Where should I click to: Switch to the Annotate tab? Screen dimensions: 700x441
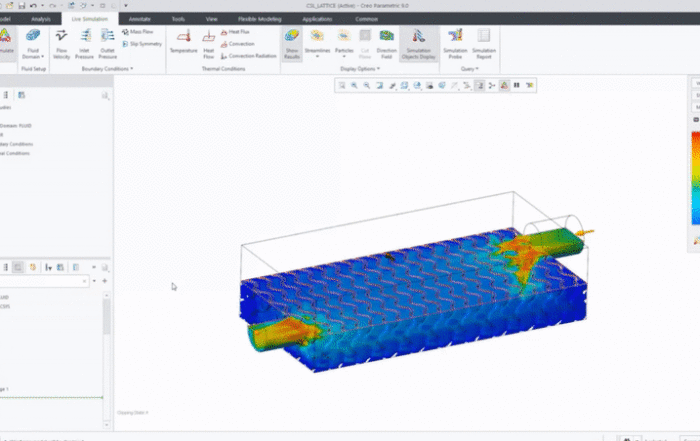(140, 19)
